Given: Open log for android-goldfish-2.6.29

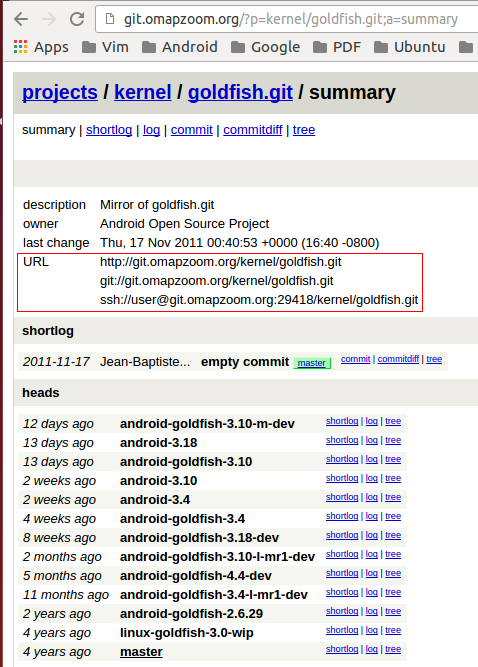Looking at the screenshot, I should pyautogui.click(x=372, y=611).
